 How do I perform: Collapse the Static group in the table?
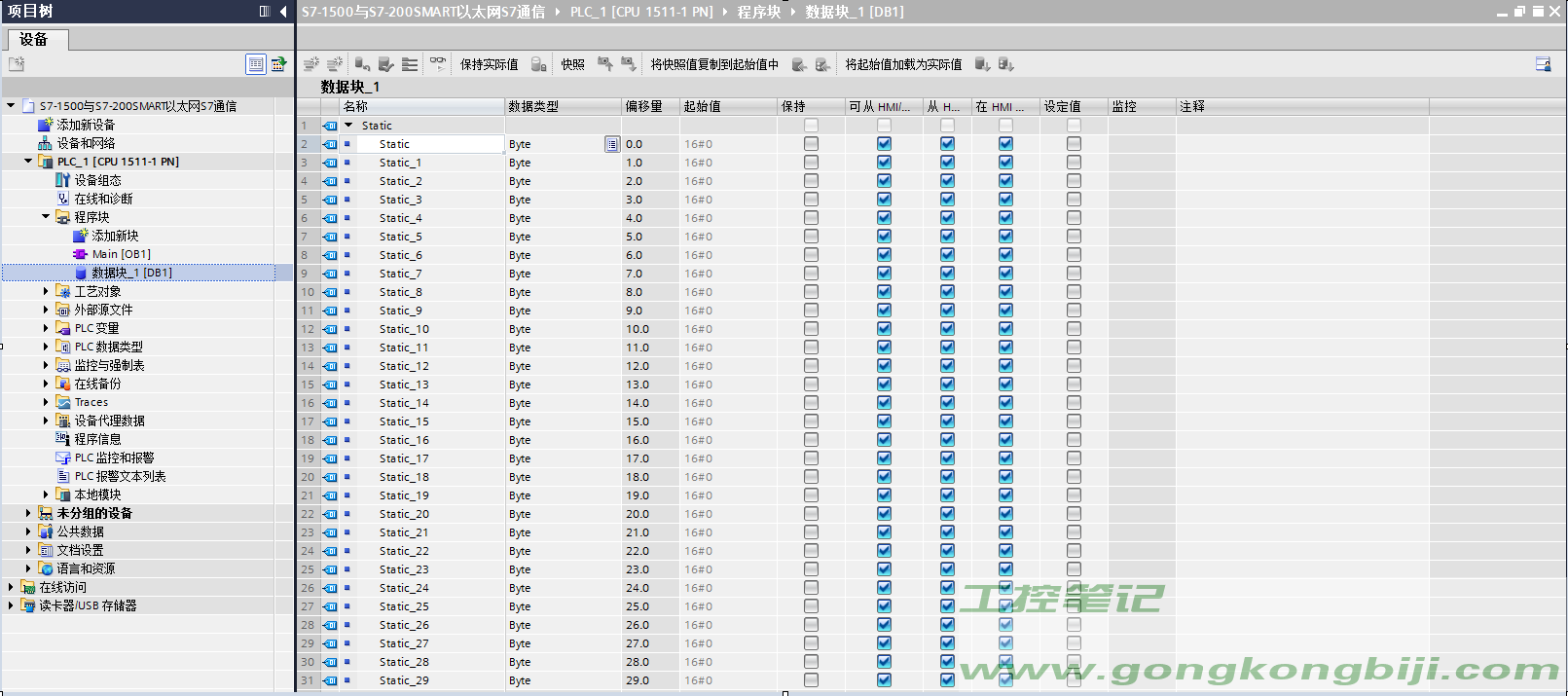point(348,126)
